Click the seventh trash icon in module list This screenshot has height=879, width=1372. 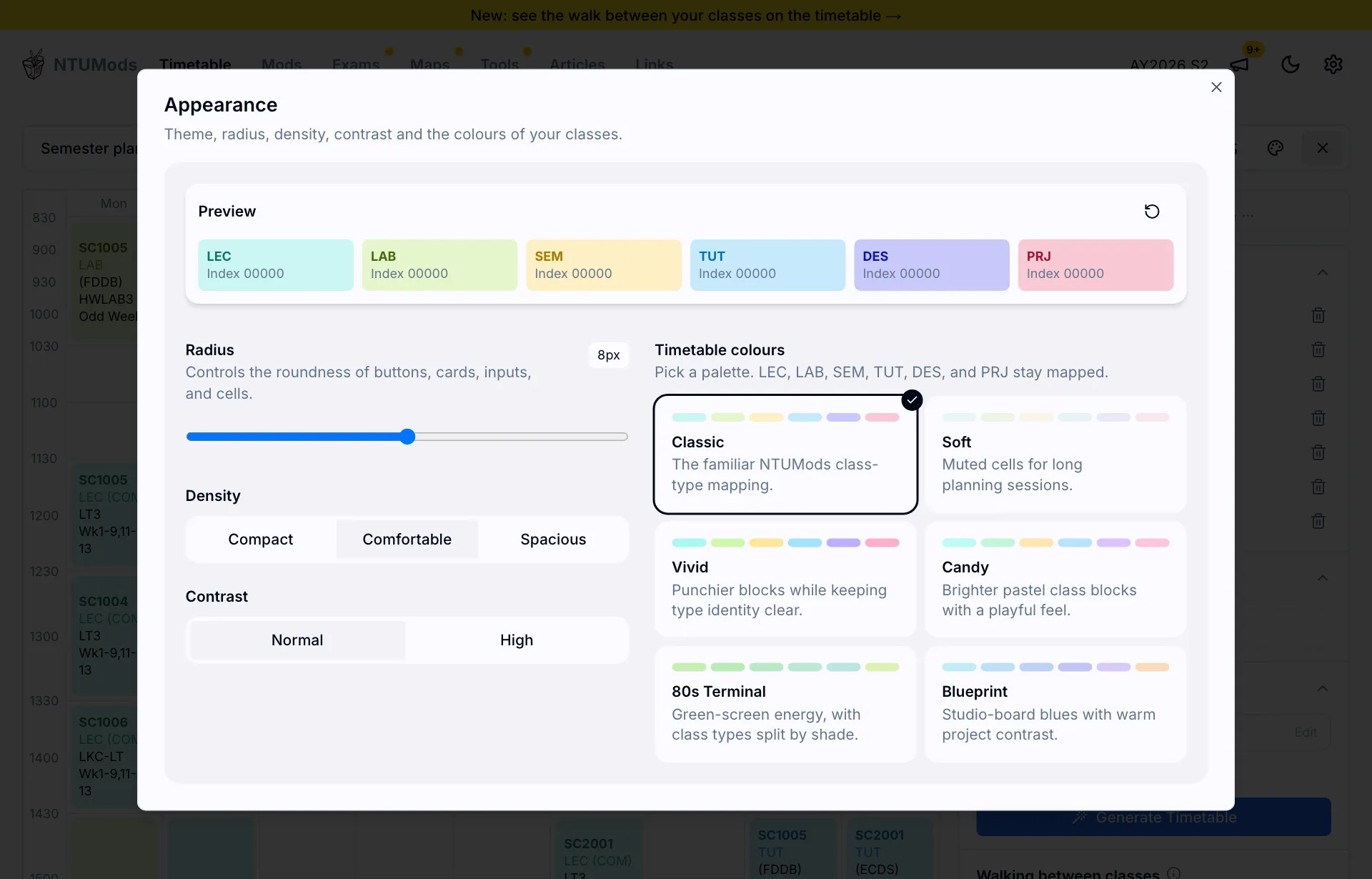point(1318,521)
